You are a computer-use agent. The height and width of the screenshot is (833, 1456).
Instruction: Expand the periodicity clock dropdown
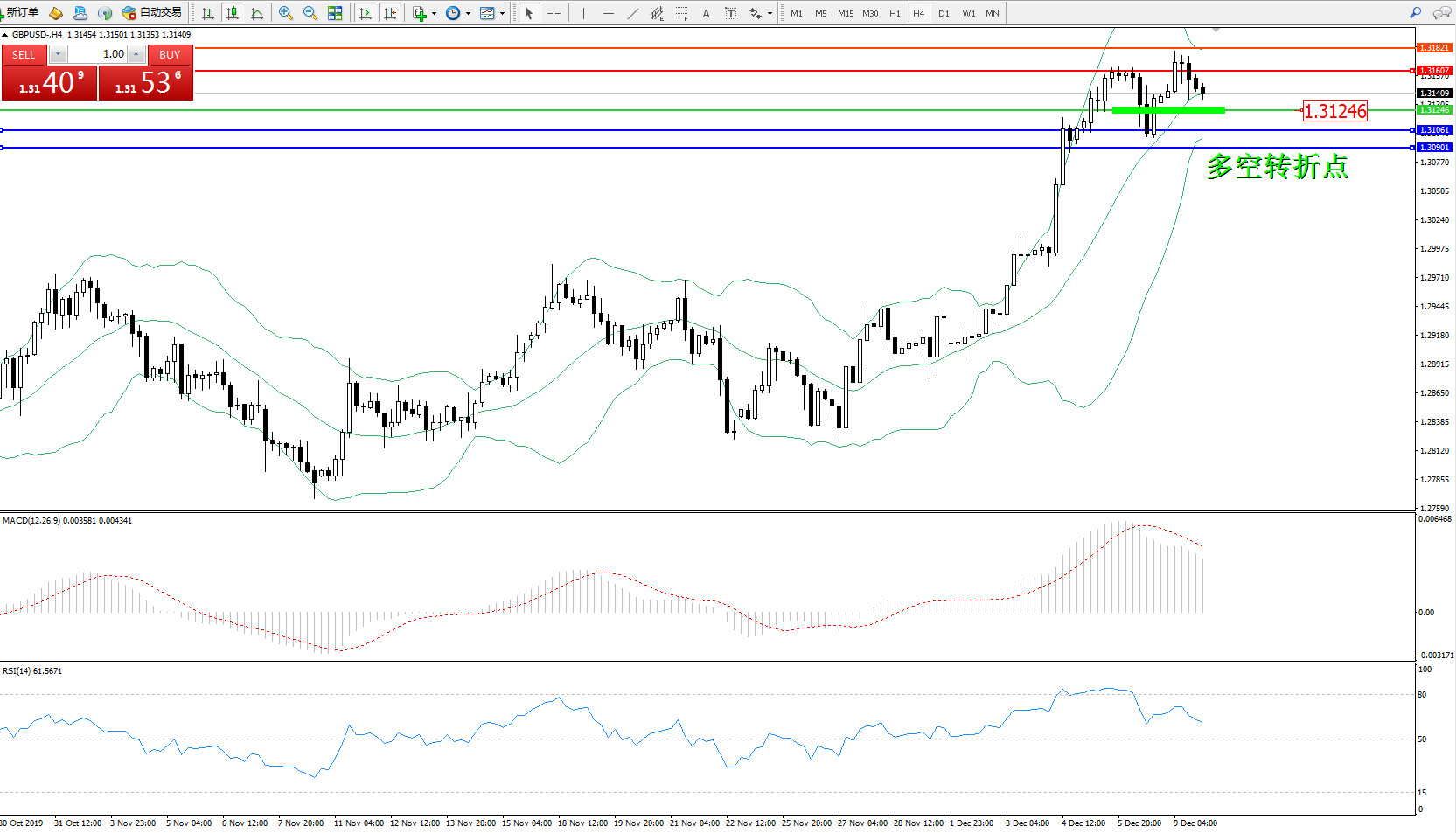[468, 13]
